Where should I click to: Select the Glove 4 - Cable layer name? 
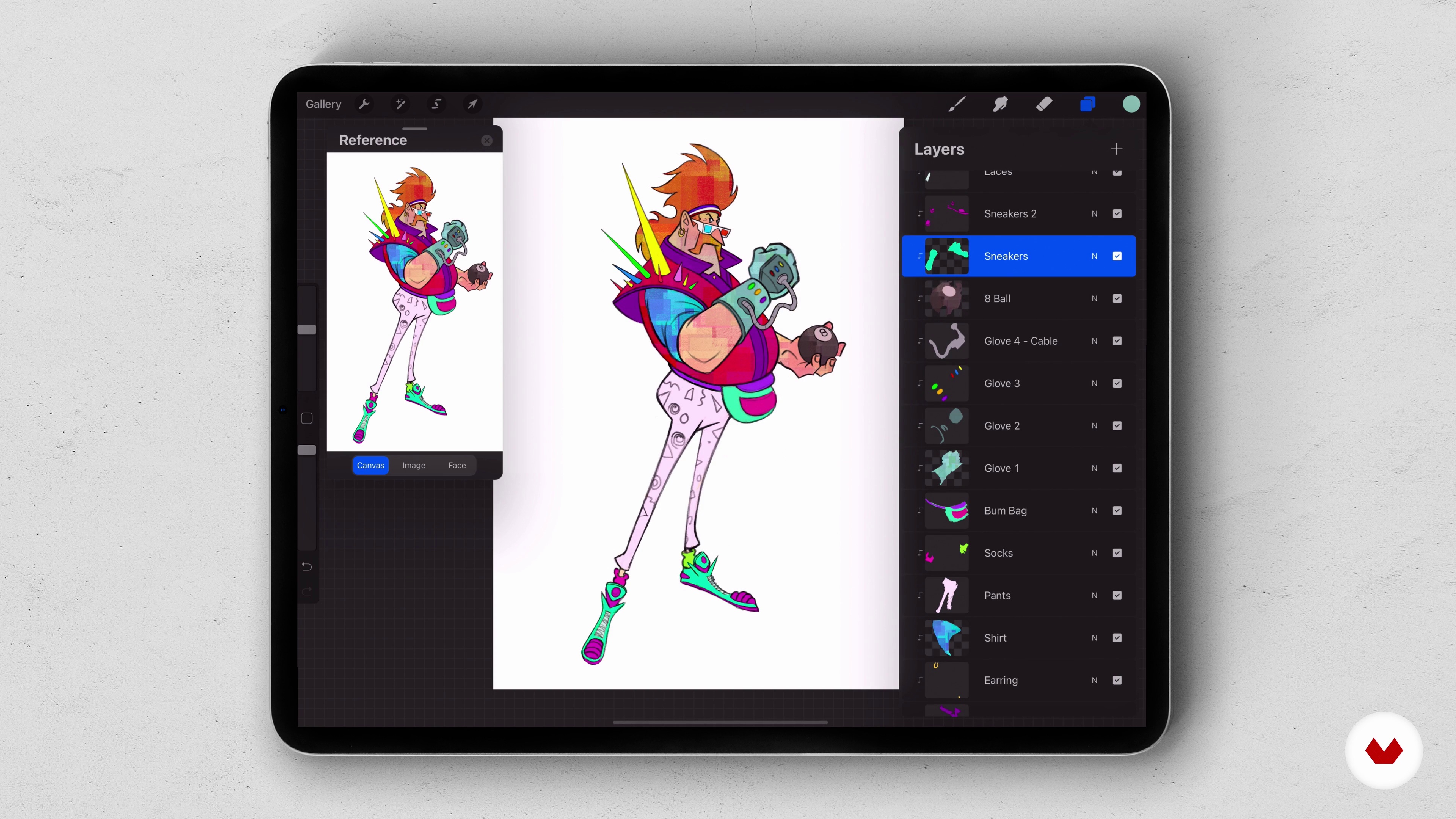pyautogui.click(x=1021, y=341)
